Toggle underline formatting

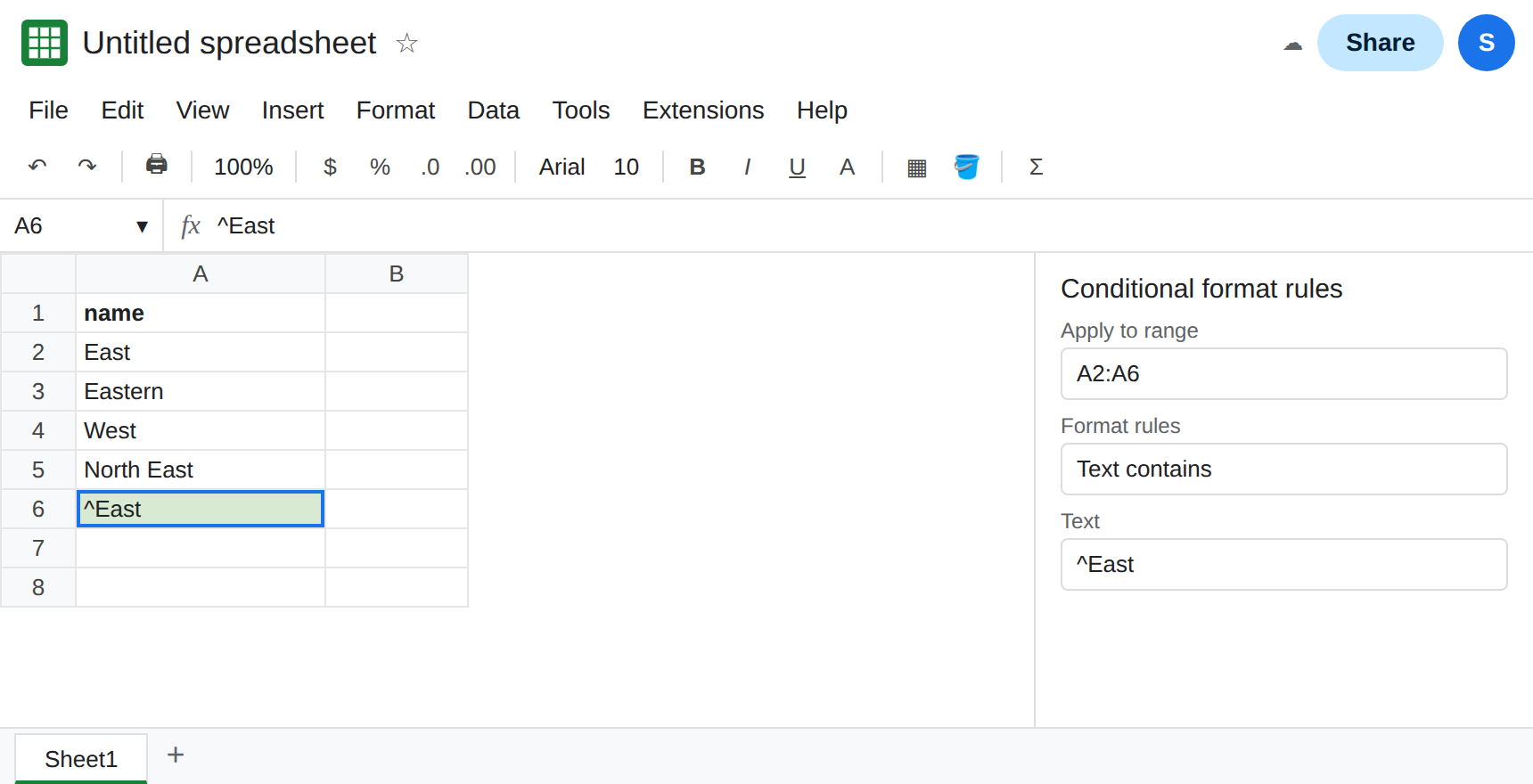[797, 167]
